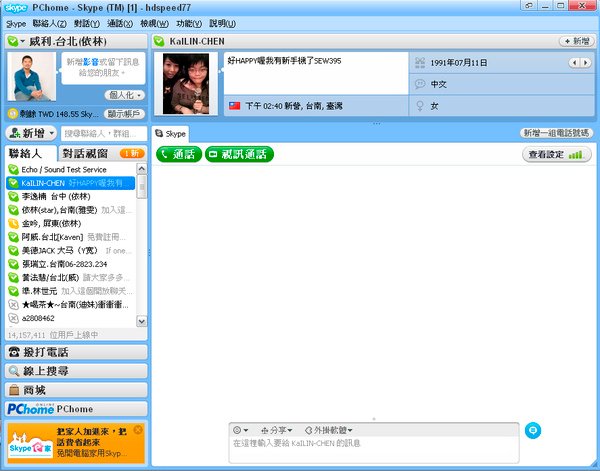600x471 pixels.
Task: Click away-status icon next to 金吟, 屏東(依林)
Action: click(x=13, y=223)
